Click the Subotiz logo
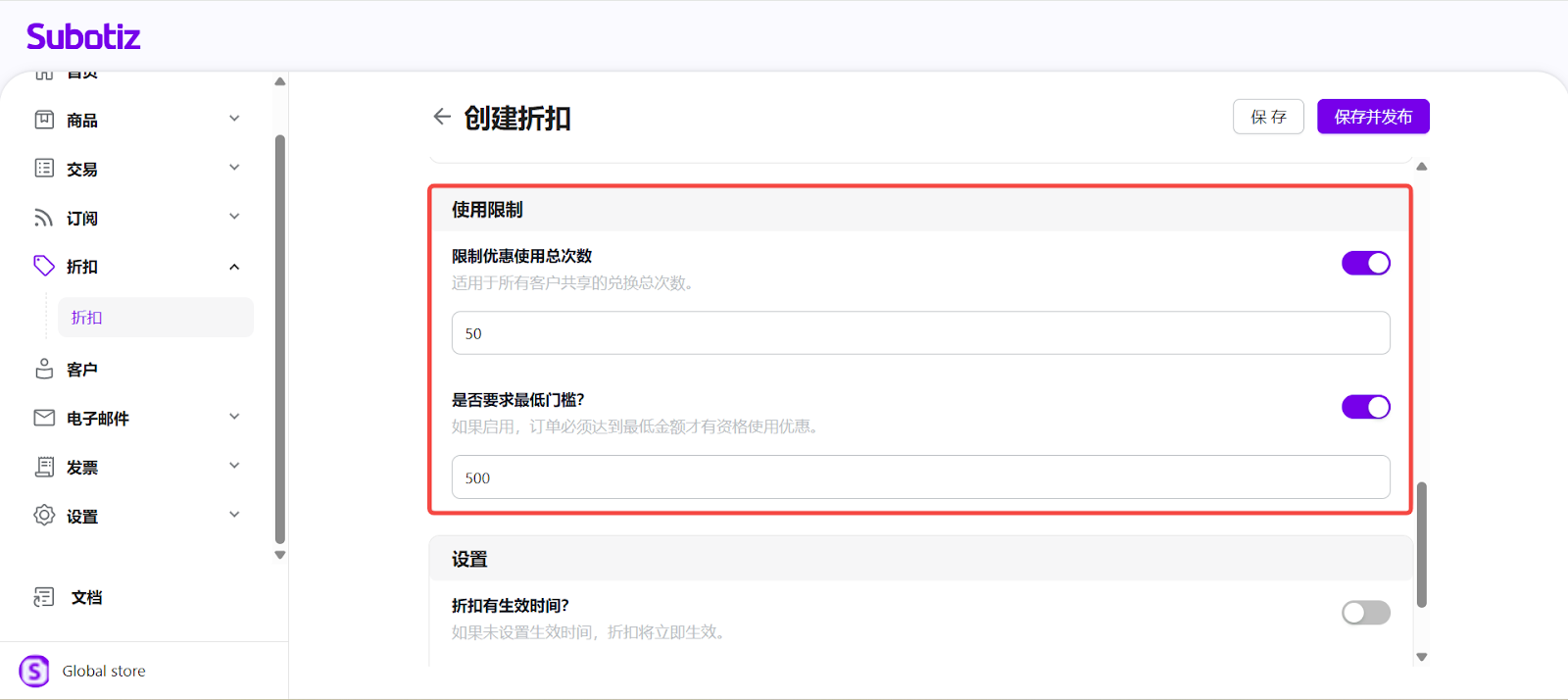This screenshot has width=1568, height=700. 83,37
